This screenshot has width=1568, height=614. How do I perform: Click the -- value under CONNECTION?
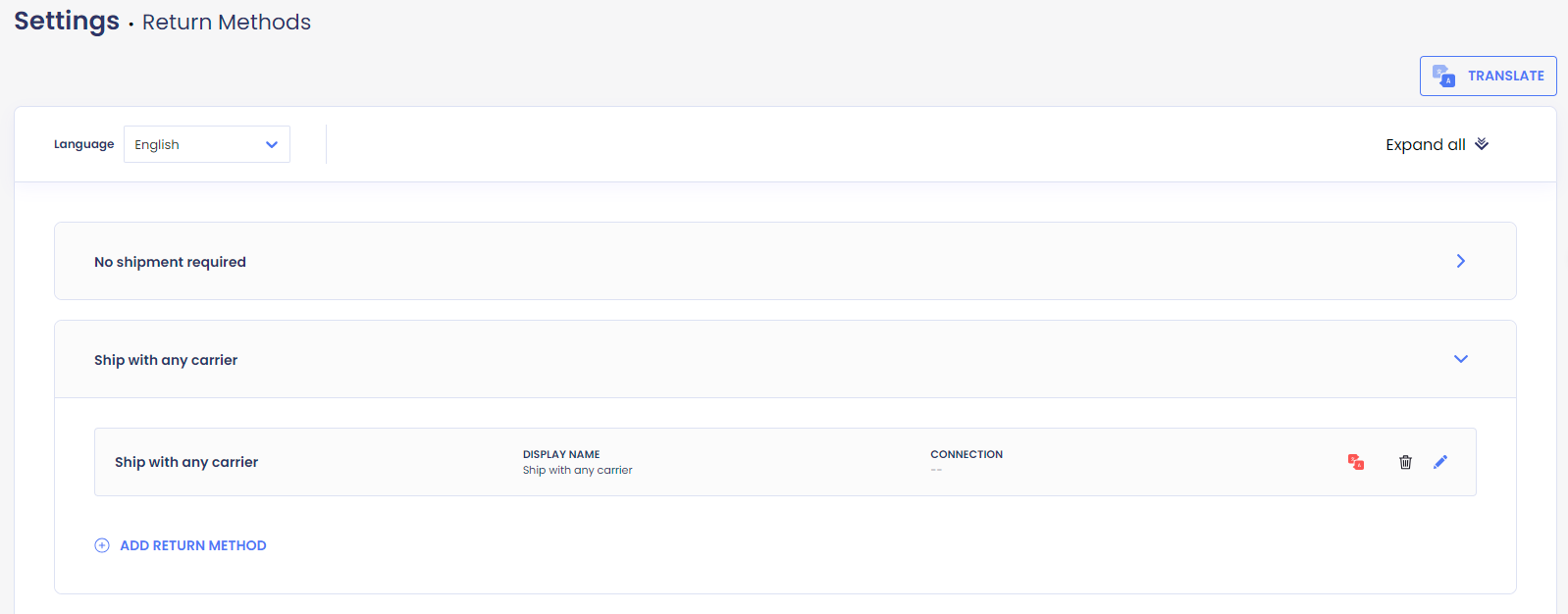point(936,471)
